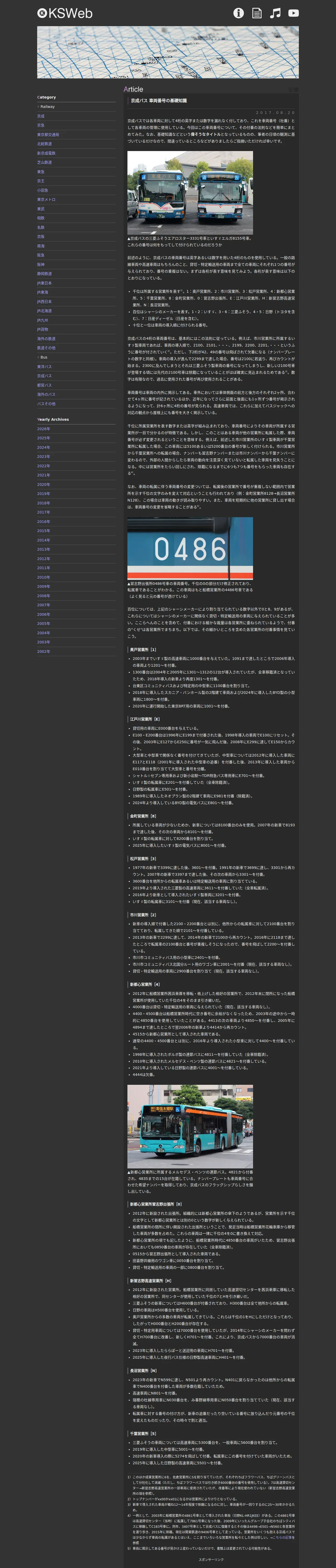Open the 0486 vehicle number photo
336x1568 pixels.
(190, 549)
